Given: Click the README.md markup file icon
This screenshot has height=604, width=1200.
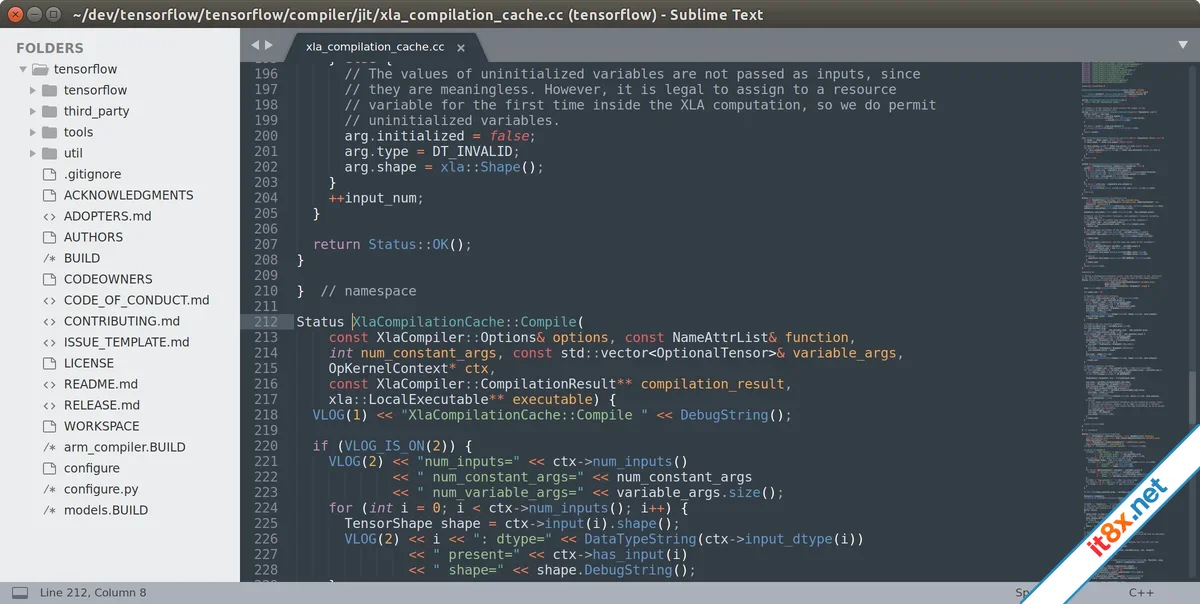Looking at the screenshot, I should pyautogui.click(x=49, y=384).
